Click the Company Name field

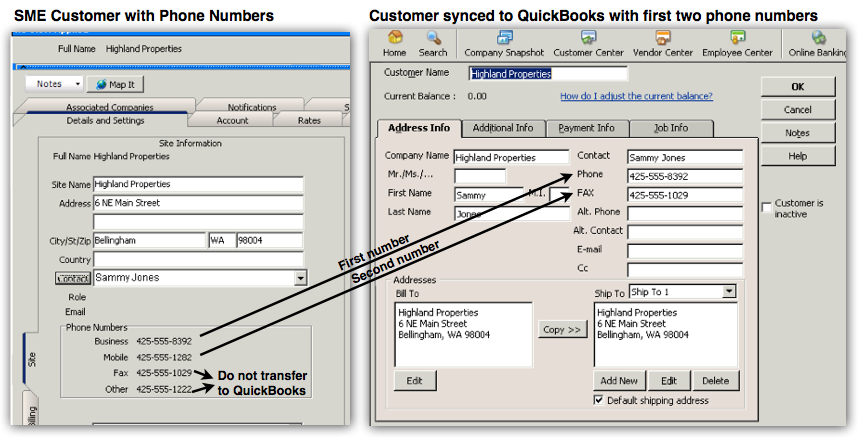tap(512, 158)
